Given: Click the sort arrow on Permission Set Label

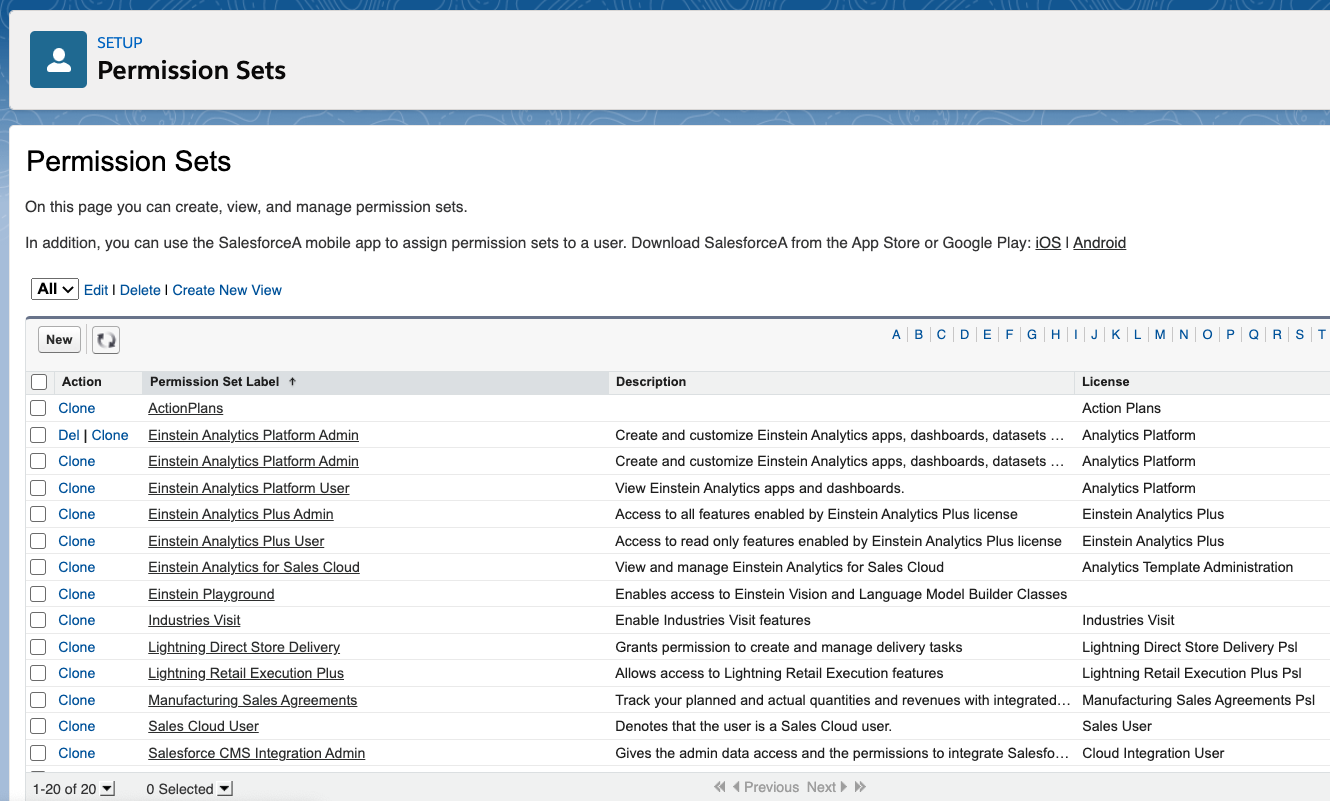Looking at the screenshot, I should (292, 382).
